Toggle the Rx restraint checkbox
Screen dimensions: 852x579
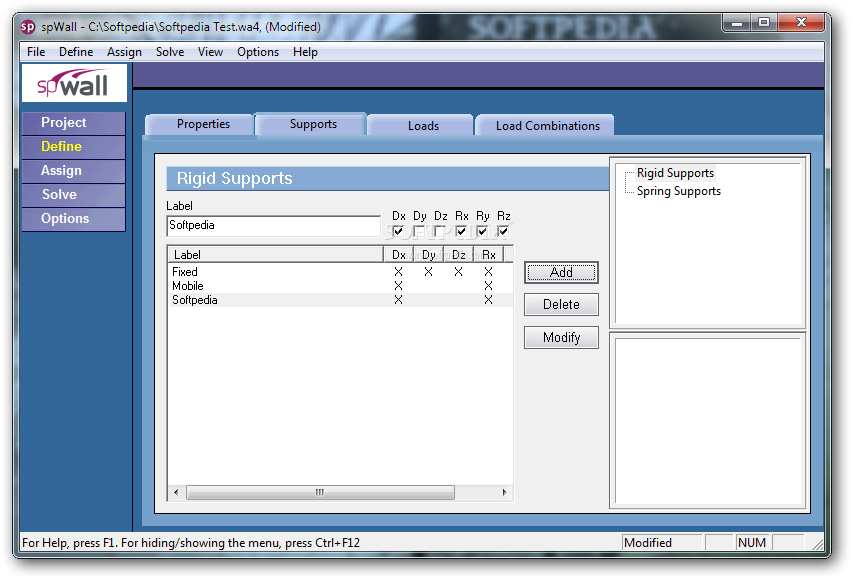point(461,231)
